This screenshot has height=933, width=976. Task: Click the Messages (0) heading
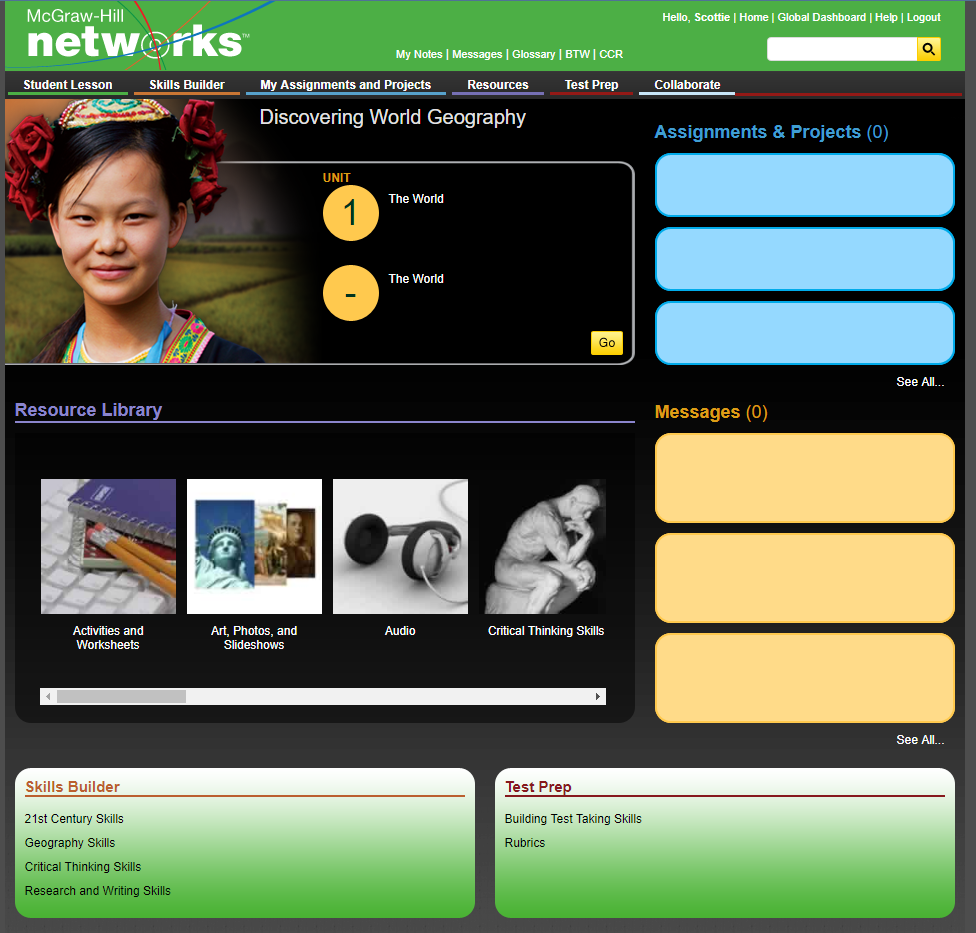coord(711,412)
